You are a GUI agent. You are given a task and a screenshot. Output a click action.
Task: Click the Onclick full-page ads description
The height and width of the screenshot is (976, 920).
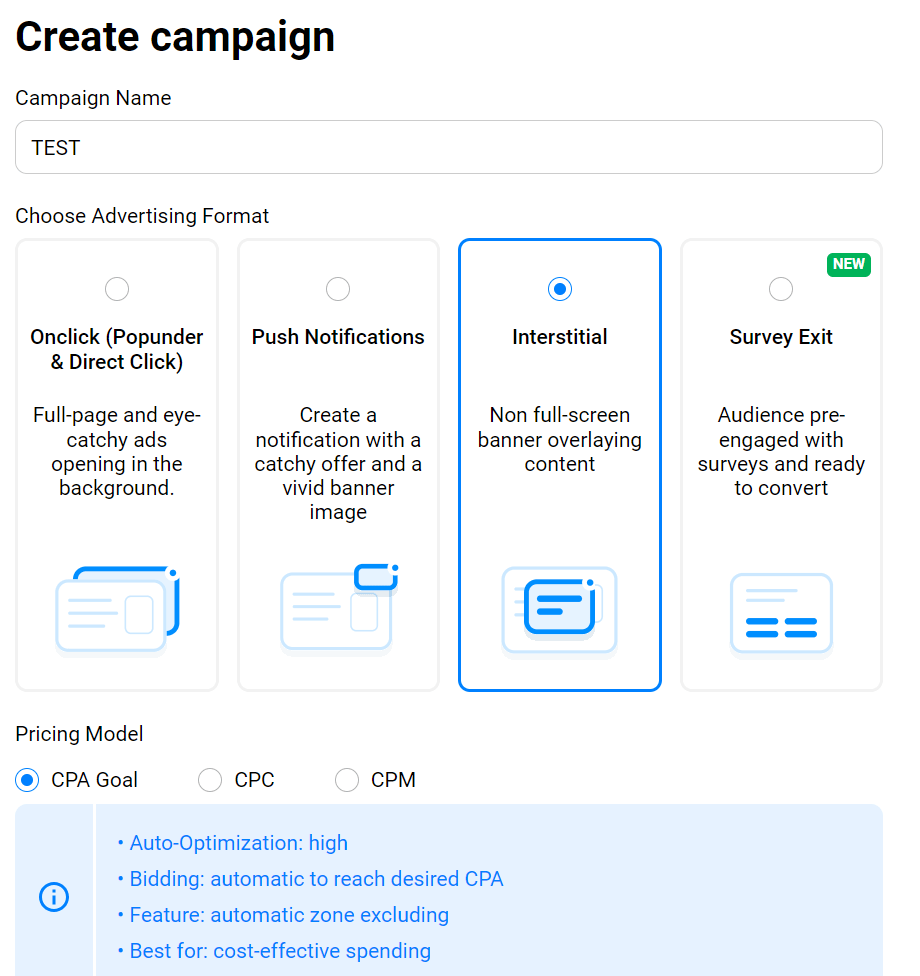[x=117, y=451]
